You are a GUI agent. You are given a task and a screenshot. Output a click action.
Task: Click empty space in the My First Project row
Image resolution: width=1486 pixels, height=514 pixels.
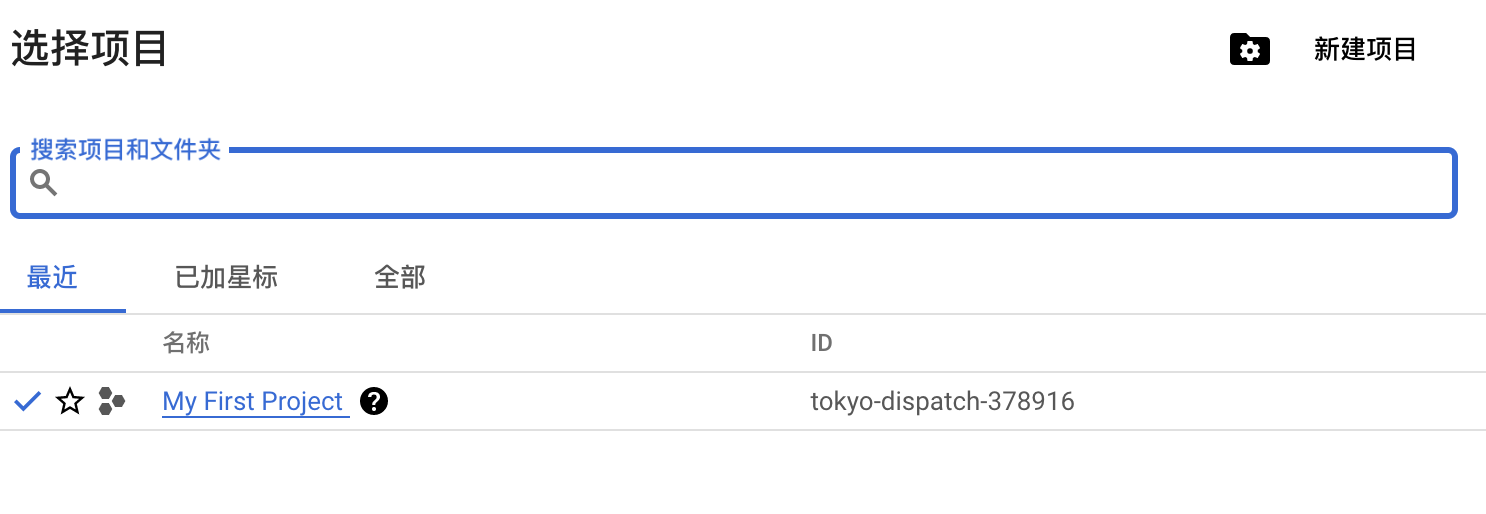(600, 402)
